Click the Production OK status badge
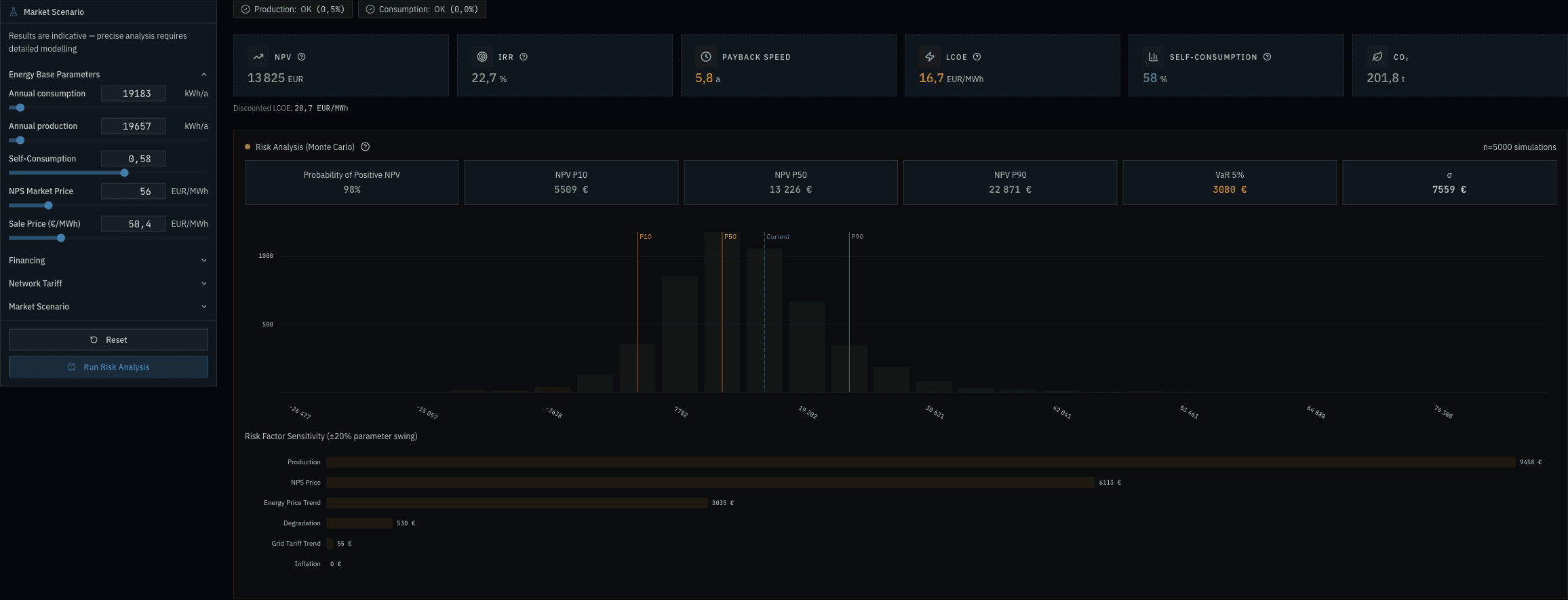The image size is (1568, 600). [293, 10]
